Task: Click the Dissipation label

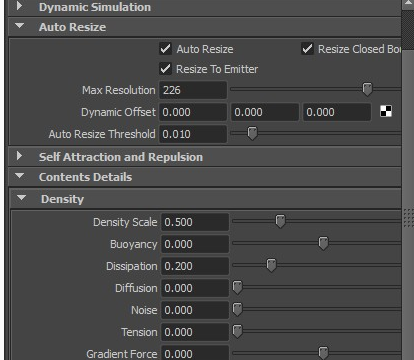Action: 132,266
